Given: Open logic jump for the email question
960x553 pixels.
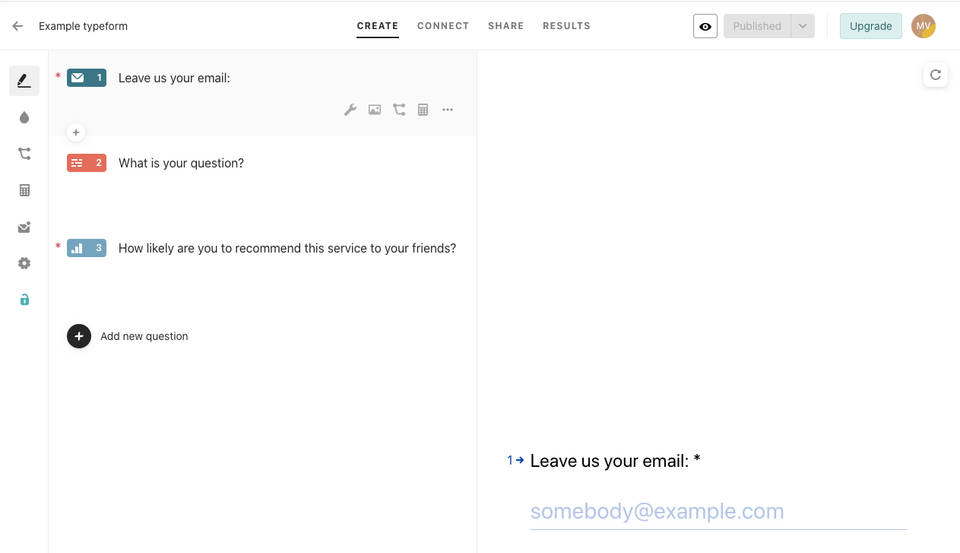Looking at the screenshot, I should pyautogui.click(x=399, y=110).
